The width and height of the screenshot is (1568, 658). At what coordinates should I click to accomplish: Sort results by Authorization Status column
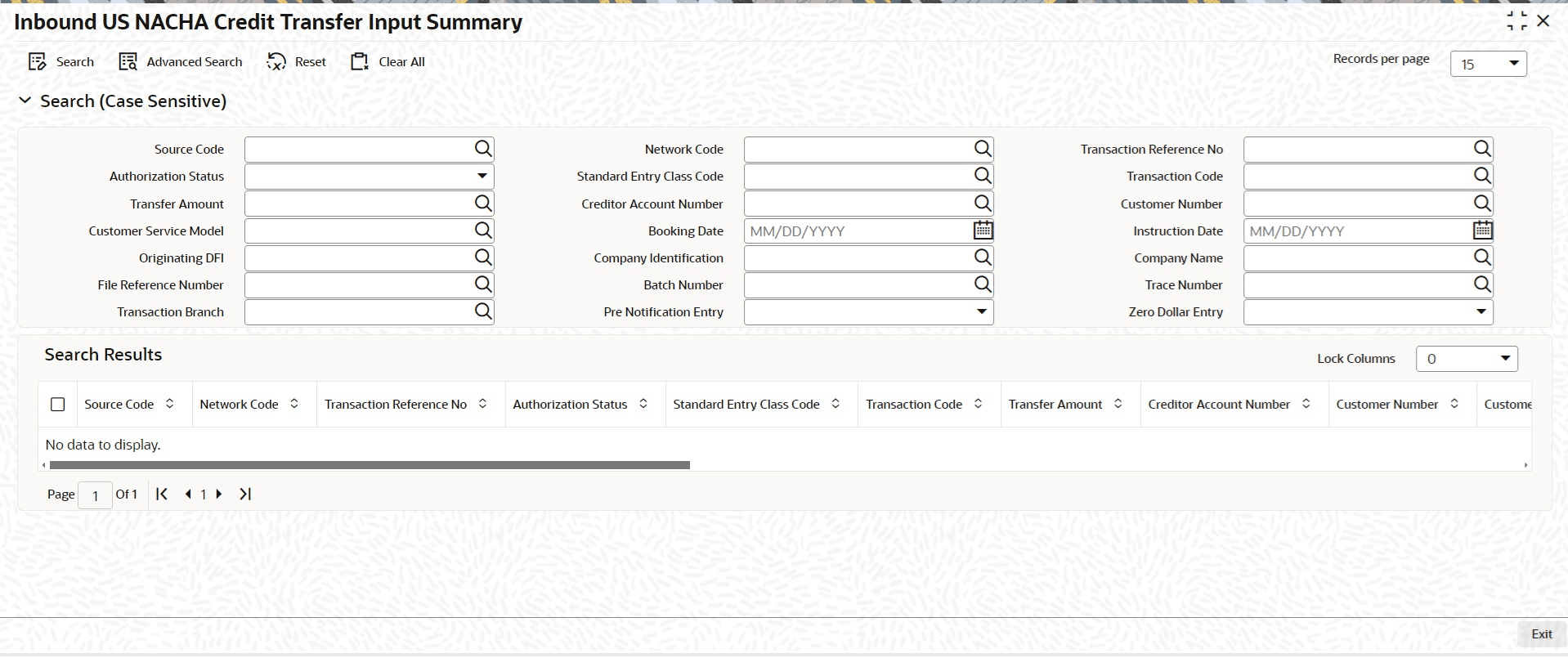643,404
